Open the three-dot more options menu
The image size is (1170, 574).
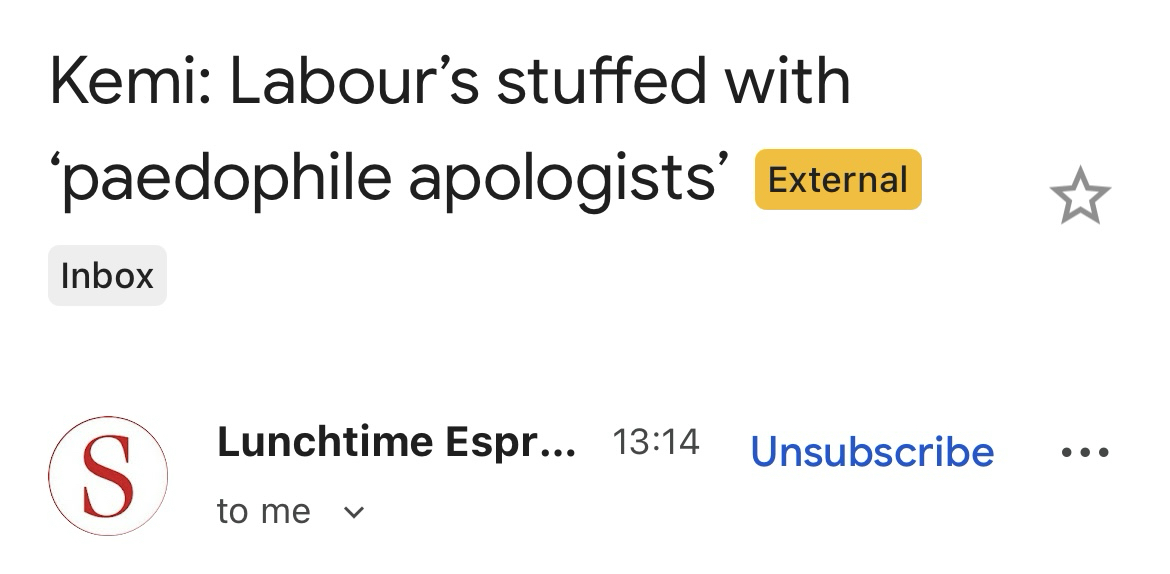click(1085, 453)
